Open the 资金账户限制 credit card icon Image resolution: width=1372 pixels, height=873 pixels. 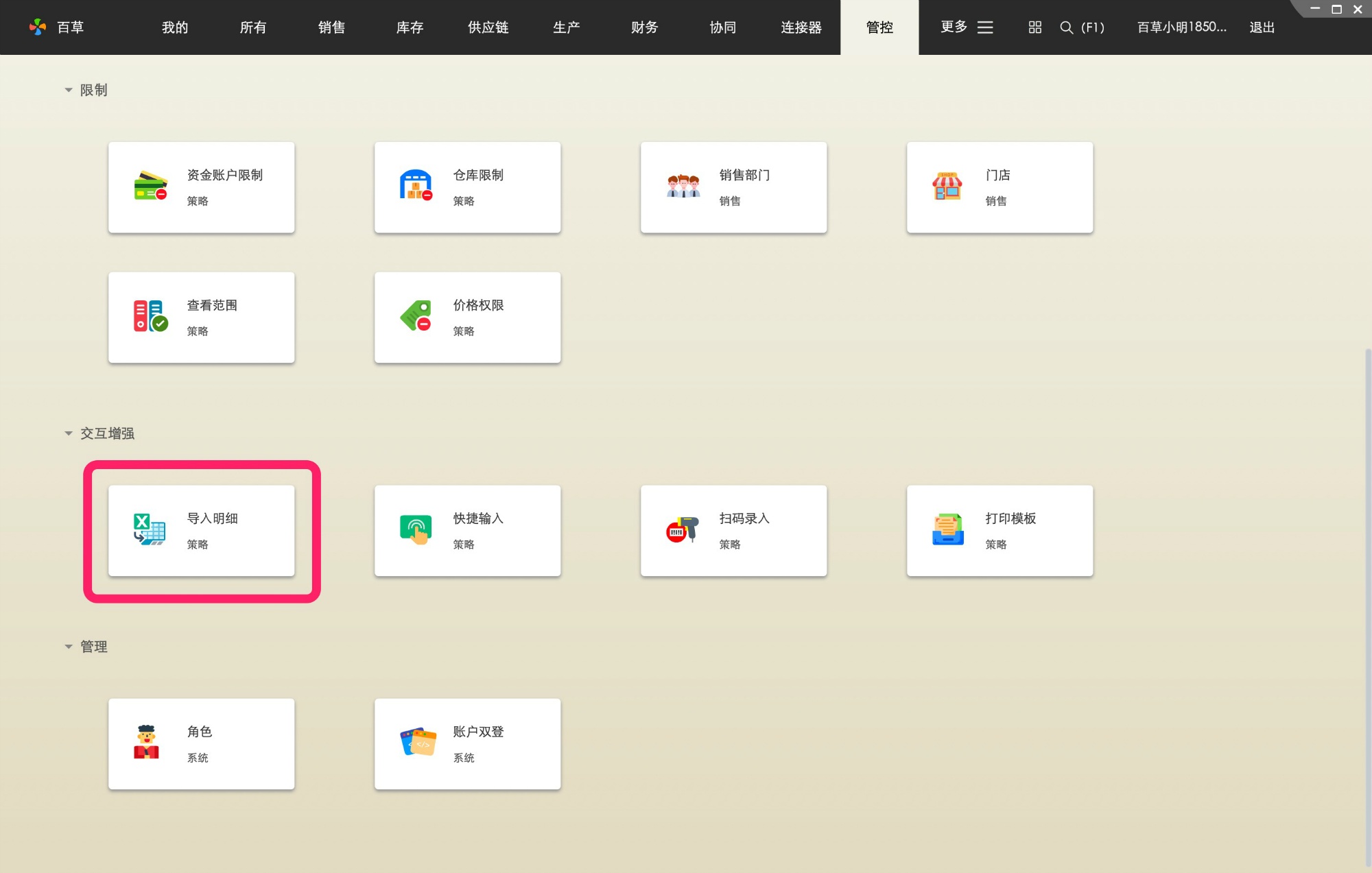150,187
